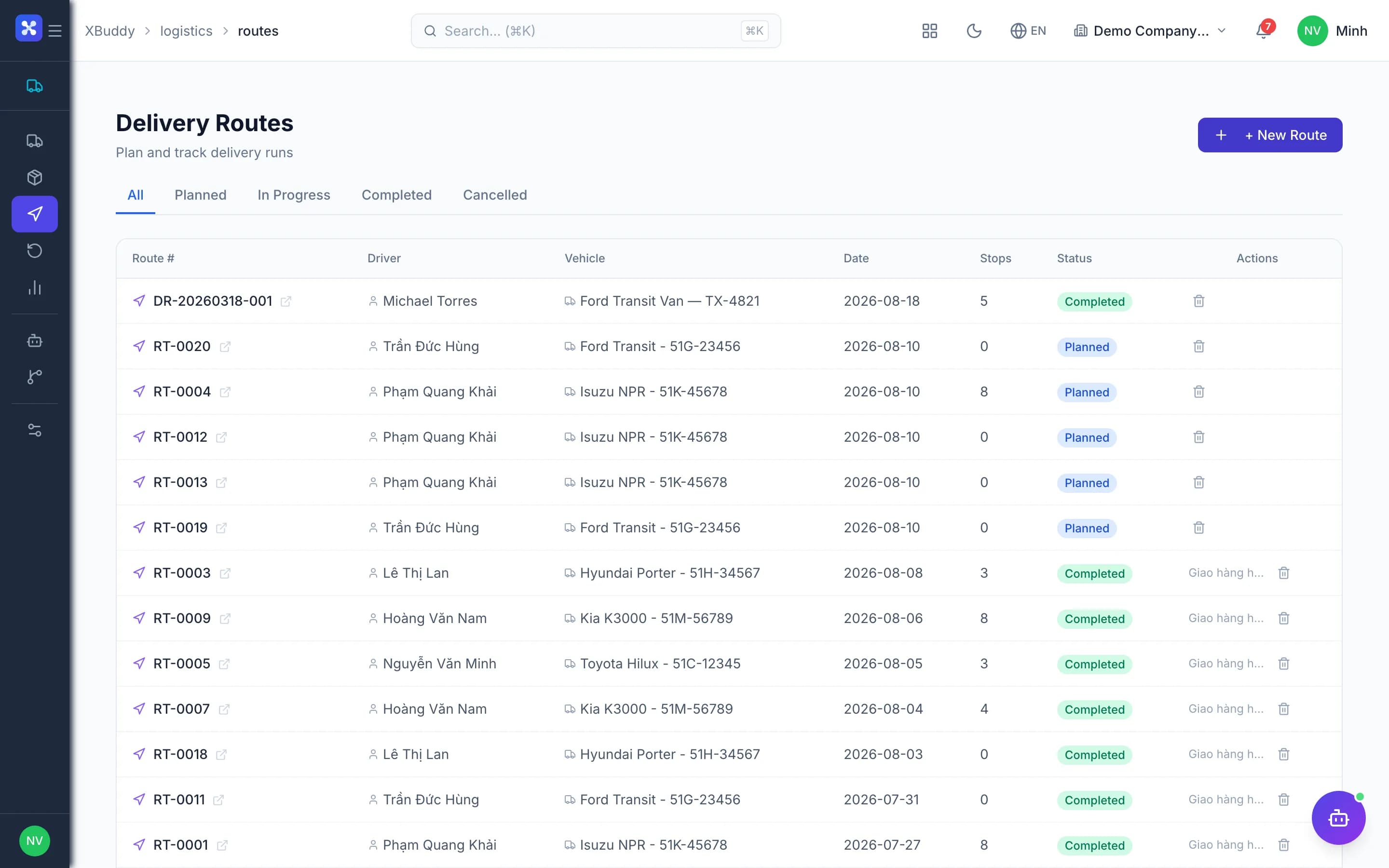Click driver Nguyễn Văn Minh

pyautogui.click(x=439, y=664)
